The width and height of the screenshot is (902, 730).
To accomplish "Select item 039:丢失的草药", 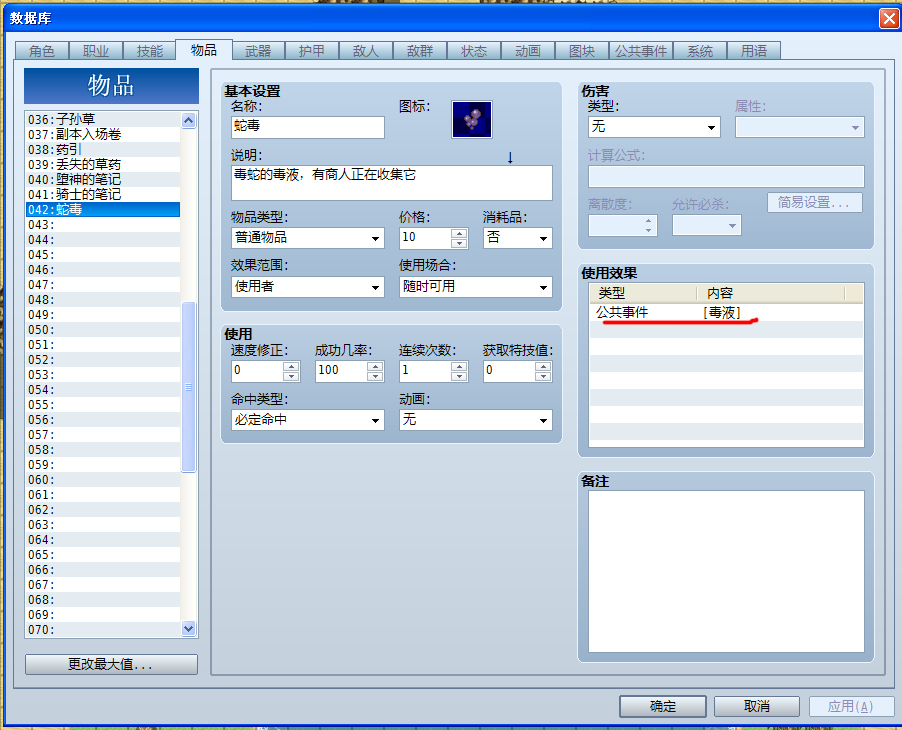I will [x=103, y=165].
